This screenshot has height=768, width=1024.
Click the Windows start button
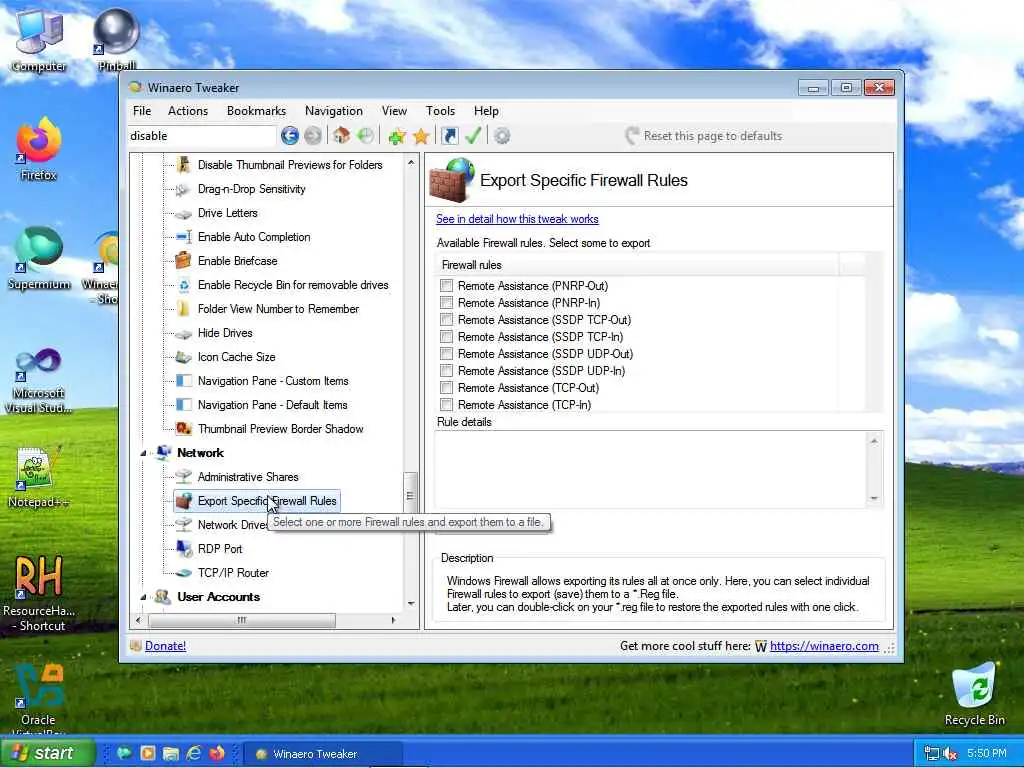[x=47, y=753]
